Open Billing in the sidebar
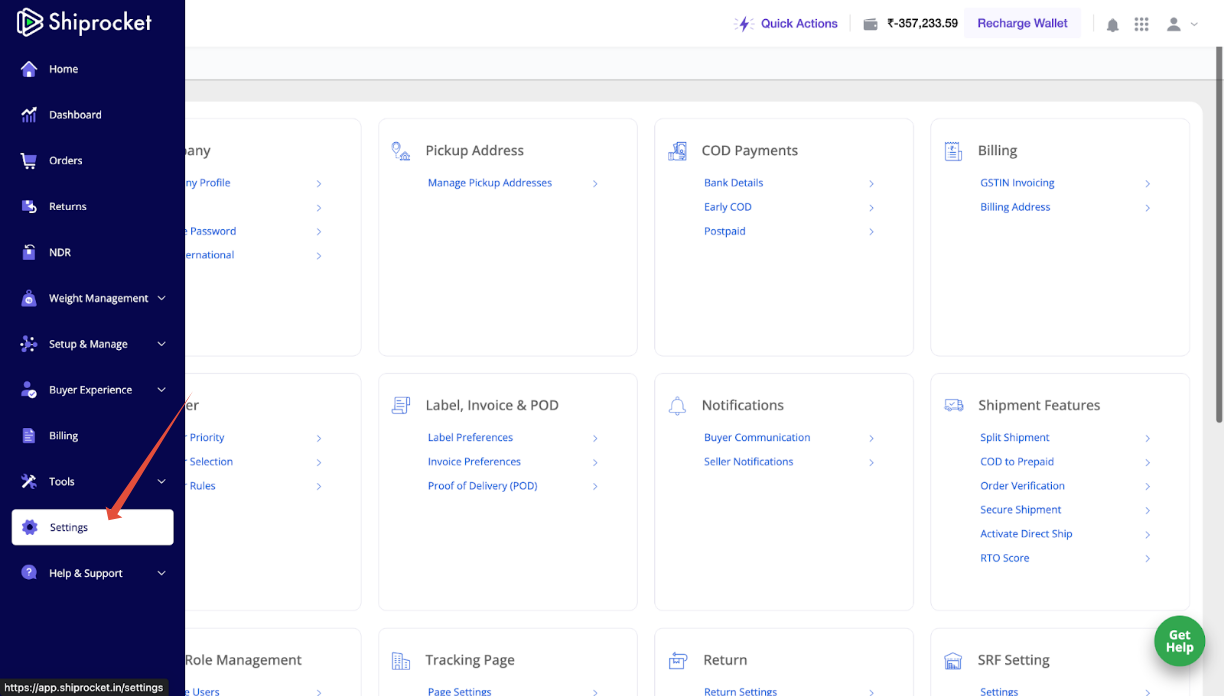Screen dimensions: 1224x696 pos(63,436)
